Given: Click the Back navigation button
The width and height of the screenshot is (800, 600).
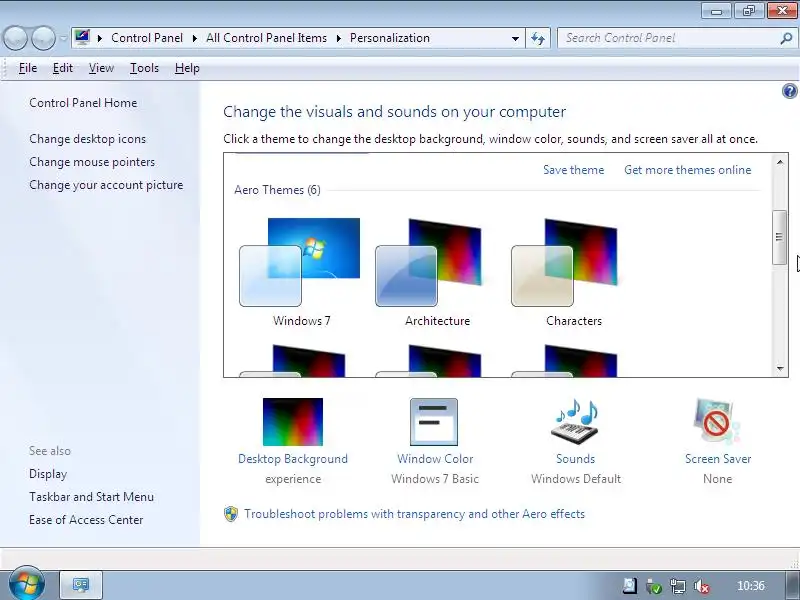Looking at the screenshot, I should tap(15, 38).
